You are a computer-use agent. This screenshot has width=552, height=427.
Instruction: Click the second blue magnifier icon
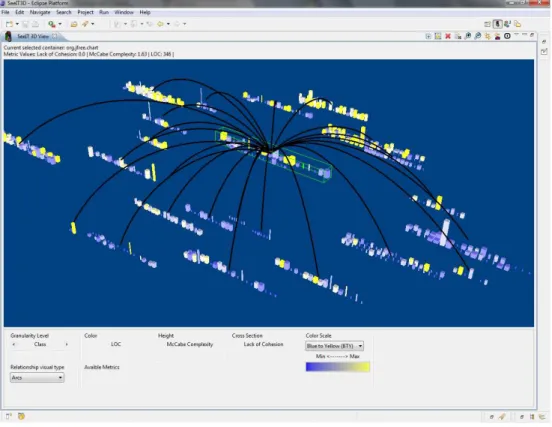[478, 36]
